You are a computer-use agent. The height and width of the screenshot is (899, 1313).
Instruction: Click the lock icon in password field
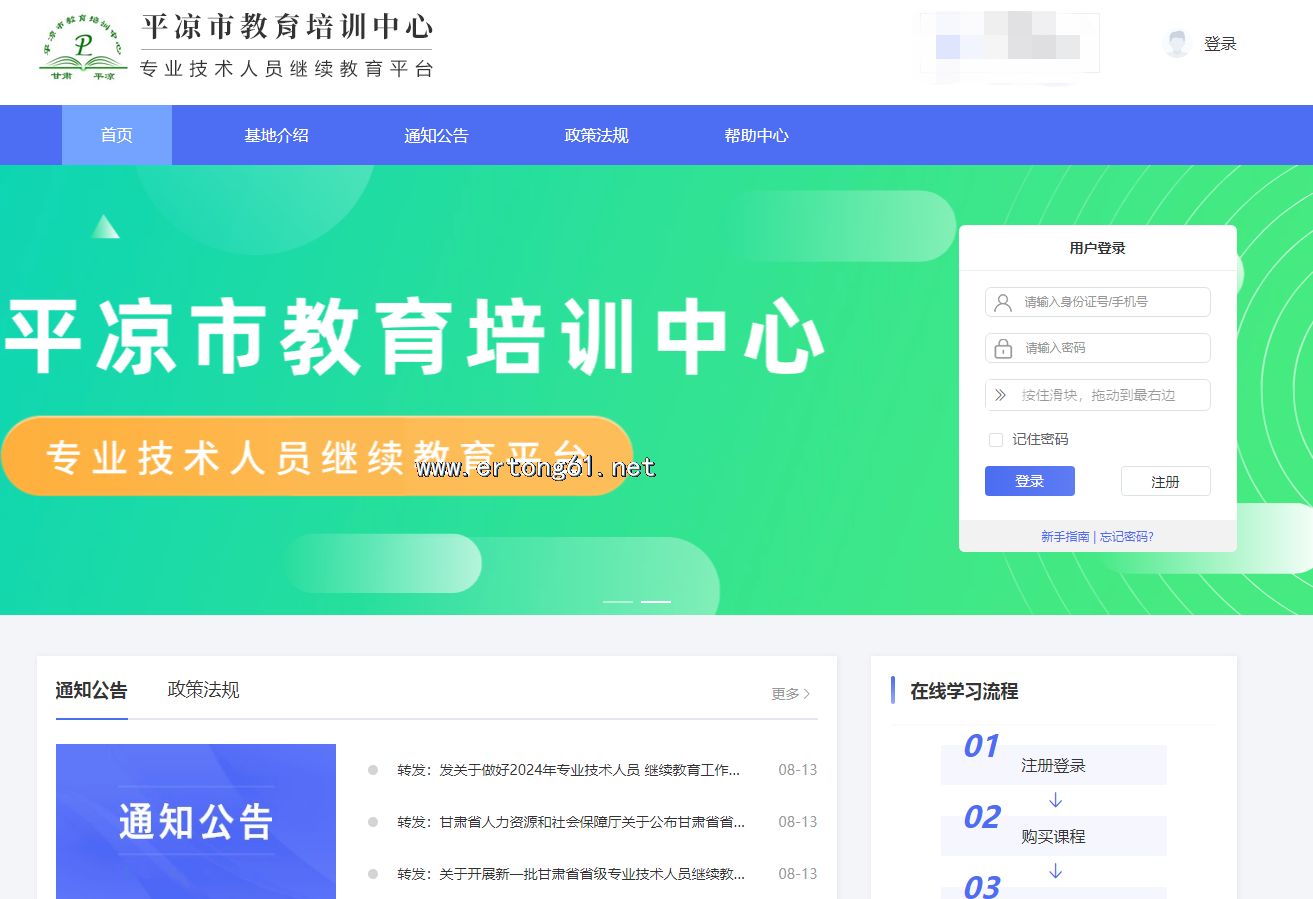click(1002, 348)
